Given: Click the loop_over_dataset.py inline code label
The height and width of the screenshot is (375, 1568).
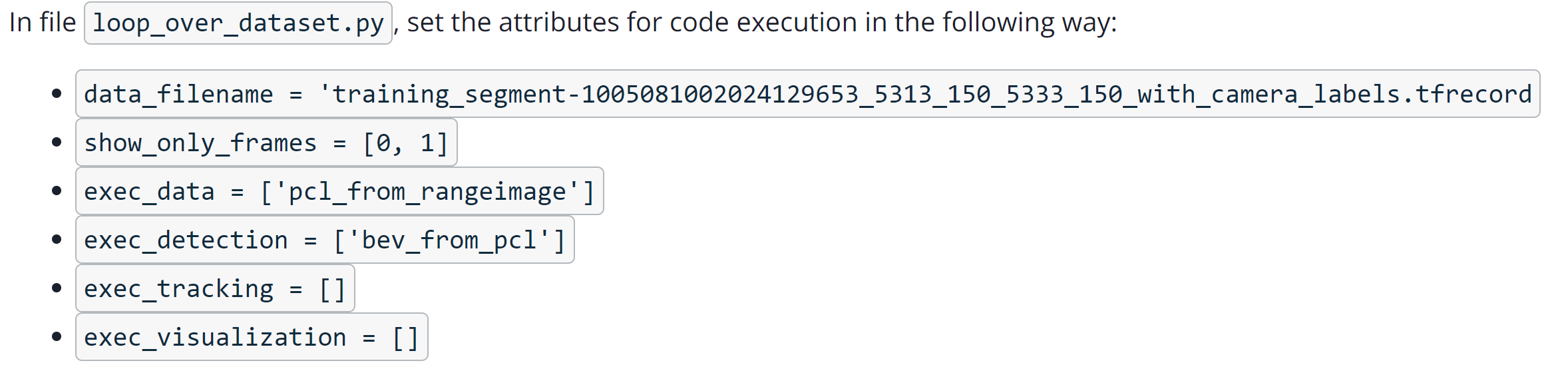Looking at the screenshot, I should tap(238, 23).
